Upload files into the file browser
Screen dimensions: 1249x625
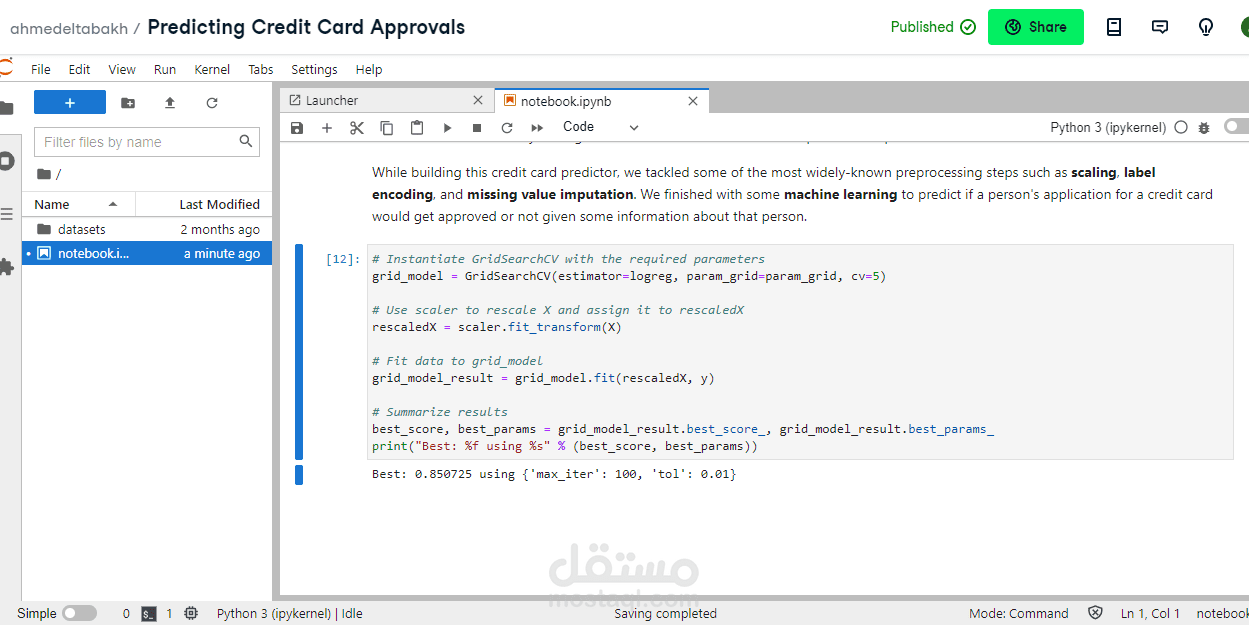coord(169,102)
